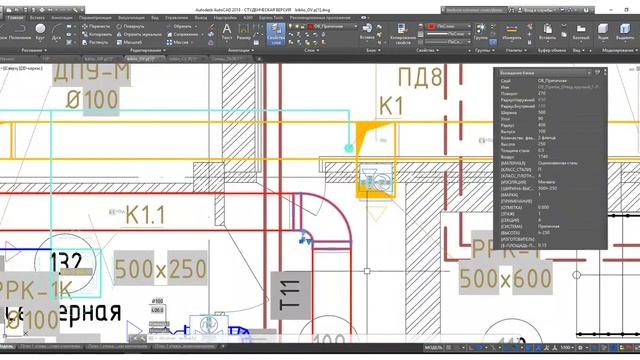Image resolution: width=640 pixels, height=360 pixels.
Task: Click the K1.1 label in drawing
Action: [x=145, y=215]
